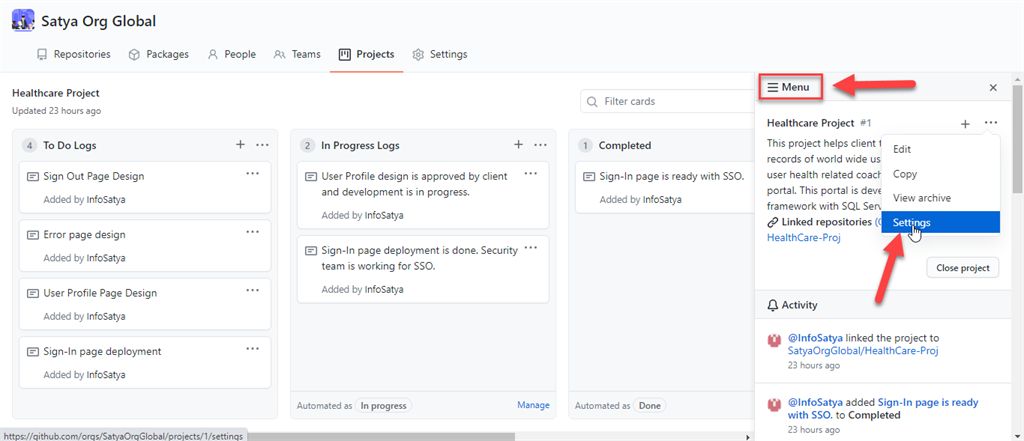Click note icon on Error page design card
The height and width of the screenshot is (441, 1024).
(33, 235)
